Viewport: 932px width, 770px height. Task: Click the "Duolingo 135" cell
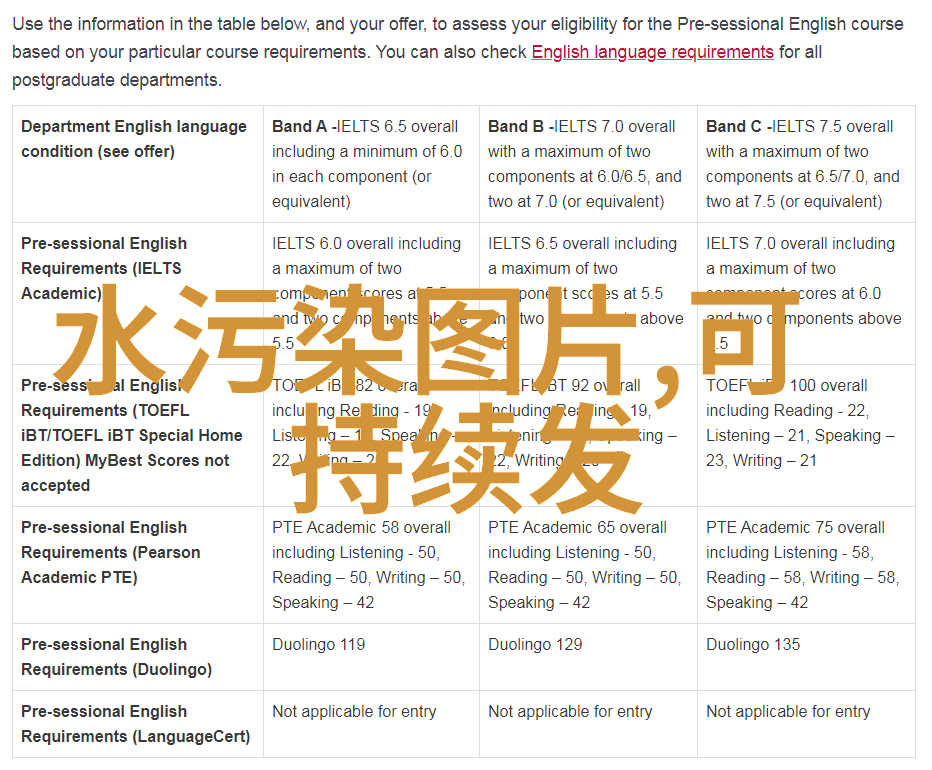tap(806, 657)
